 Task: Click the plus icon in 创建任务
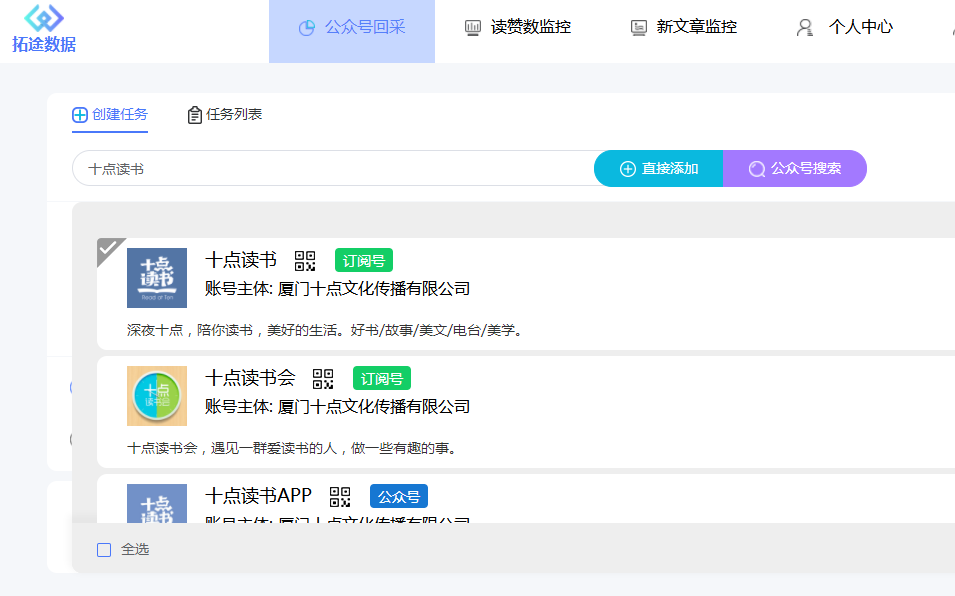(80, 114)
